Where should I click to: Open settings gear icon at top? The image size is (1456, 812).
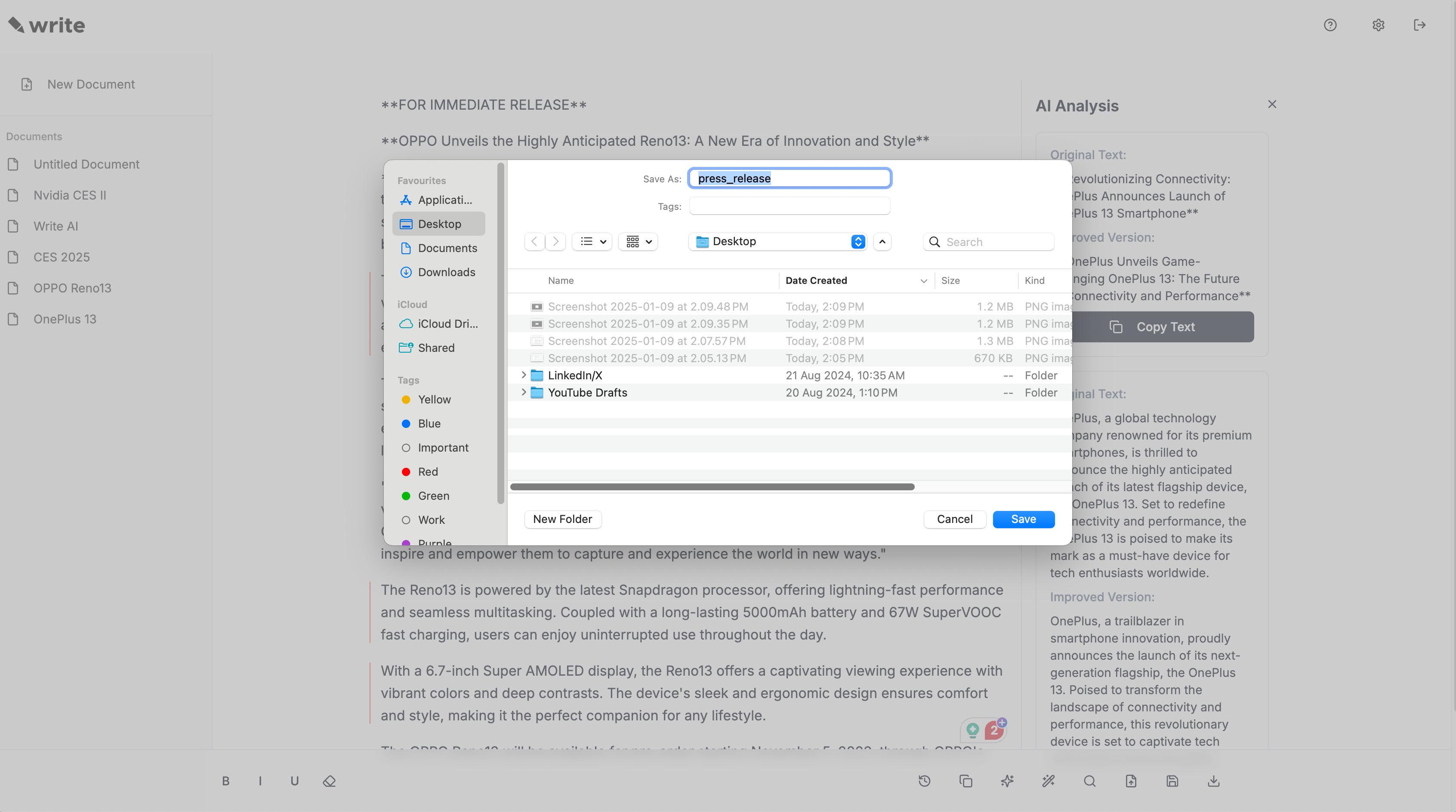(x=1378, y=25)
